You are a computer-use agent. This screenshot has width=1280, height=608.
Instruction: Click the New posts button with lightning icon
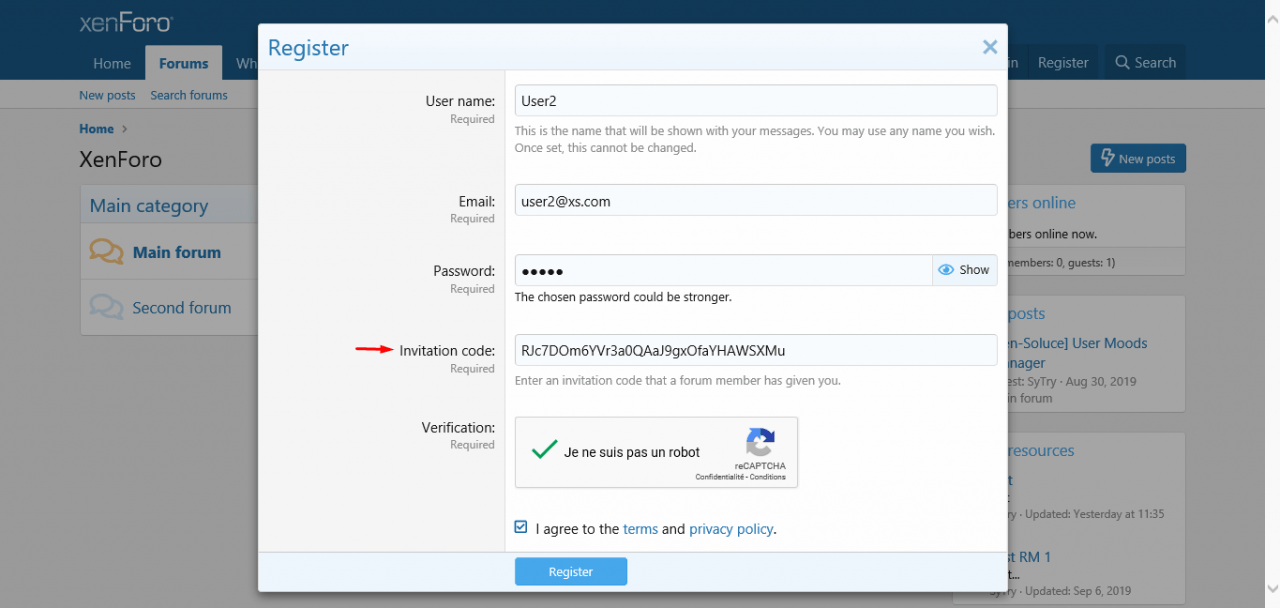(x=1137, y=158)
